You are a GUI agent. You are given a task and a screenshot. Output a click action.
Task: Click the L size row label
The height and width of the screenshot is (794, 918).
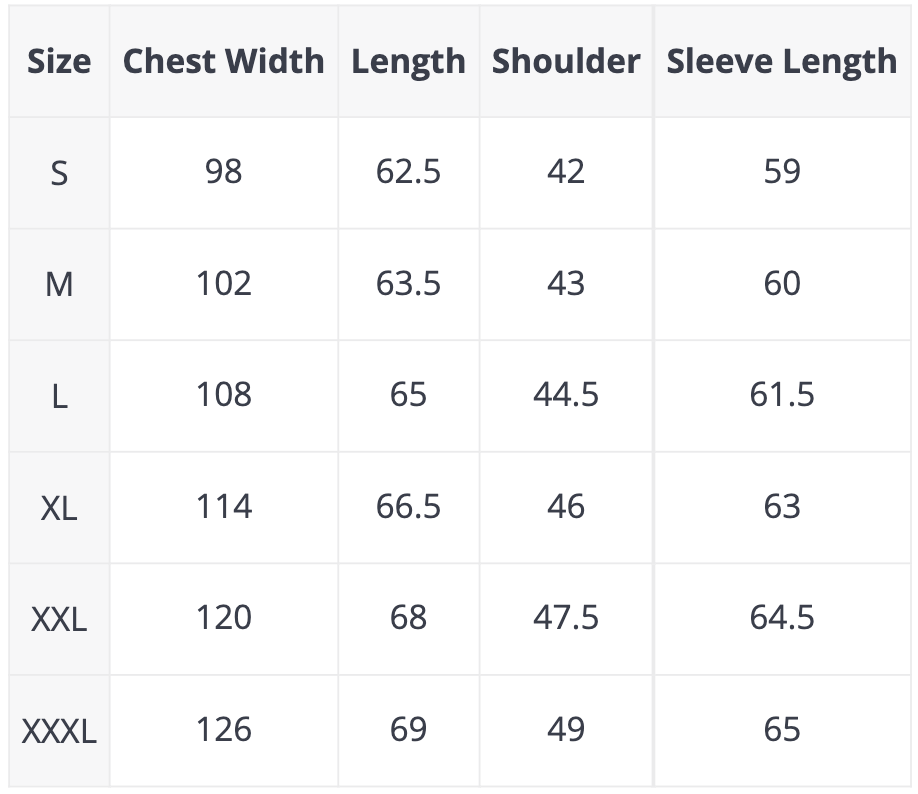coord(59,397)
